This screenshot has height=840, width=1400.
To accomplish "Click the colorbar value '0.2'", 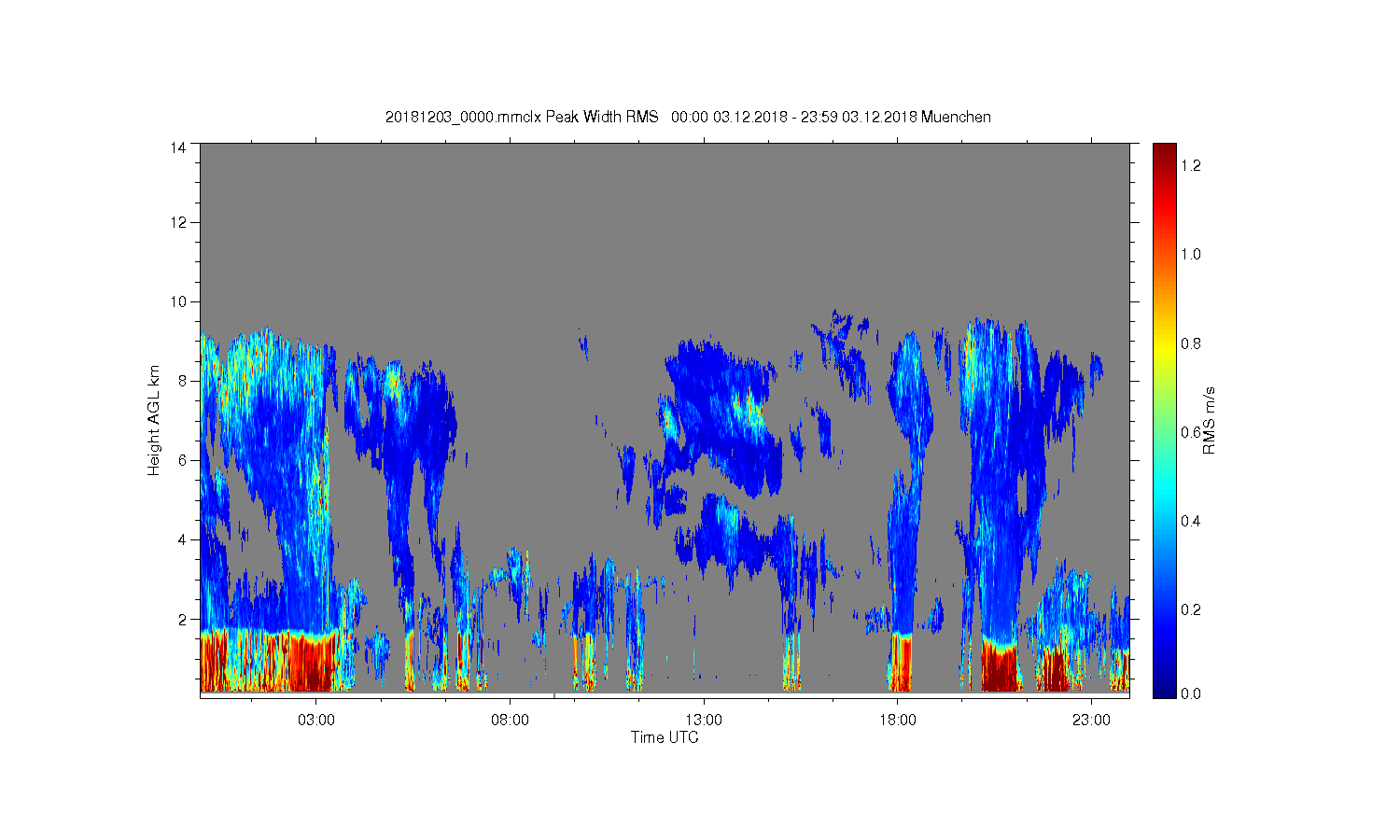I will [x=1191, y=609].
